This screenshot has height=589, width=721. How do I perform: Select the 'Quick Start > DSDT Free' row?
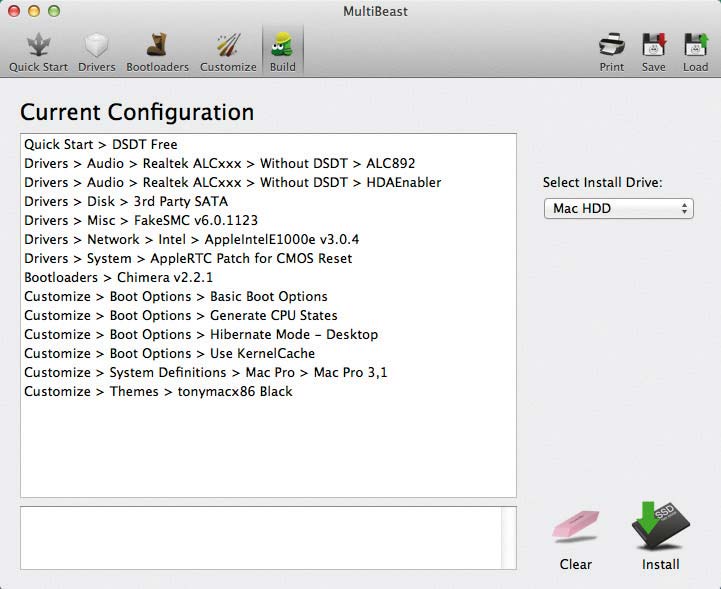tap(268, 144)
